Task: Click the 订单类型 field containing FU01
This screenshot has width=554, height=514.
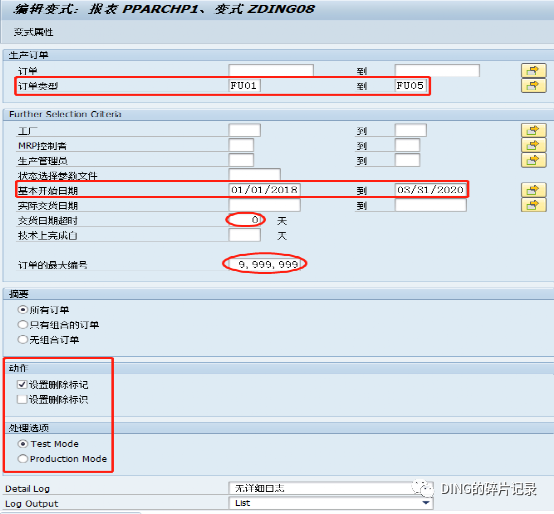Action: click(244, 85)
